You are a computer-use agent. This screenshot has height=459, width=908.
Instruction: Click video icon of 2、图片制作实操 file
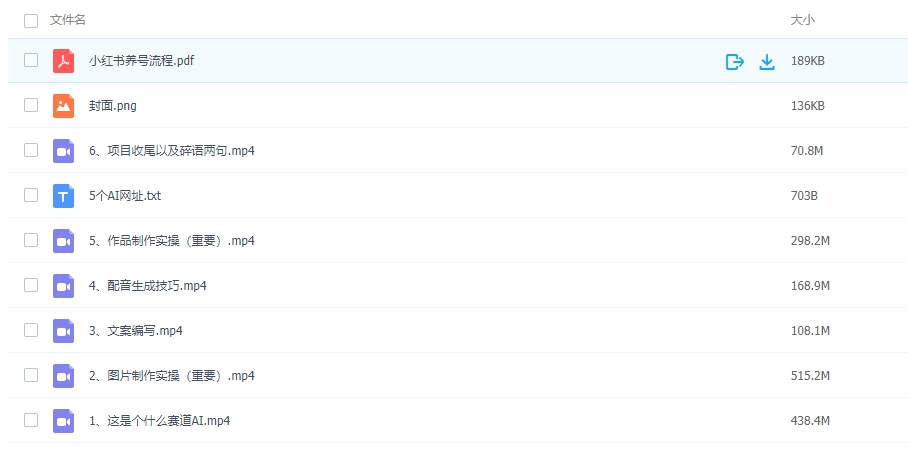click(64, 376)
